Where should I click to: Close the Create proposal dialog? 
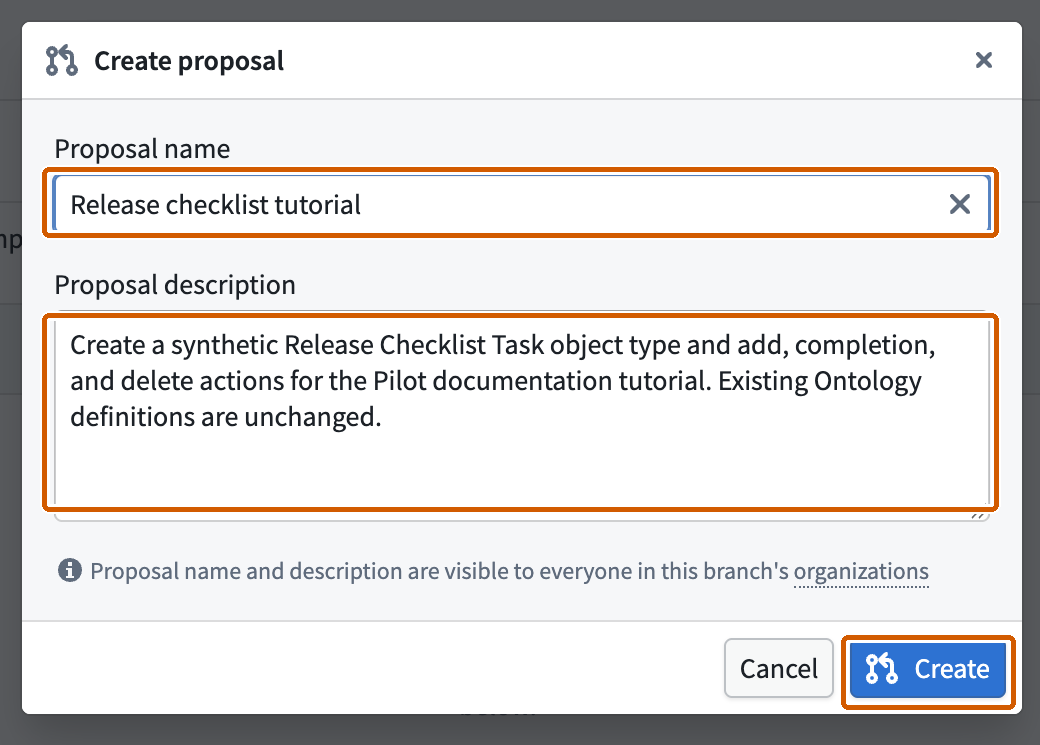(x=984, y=60)
